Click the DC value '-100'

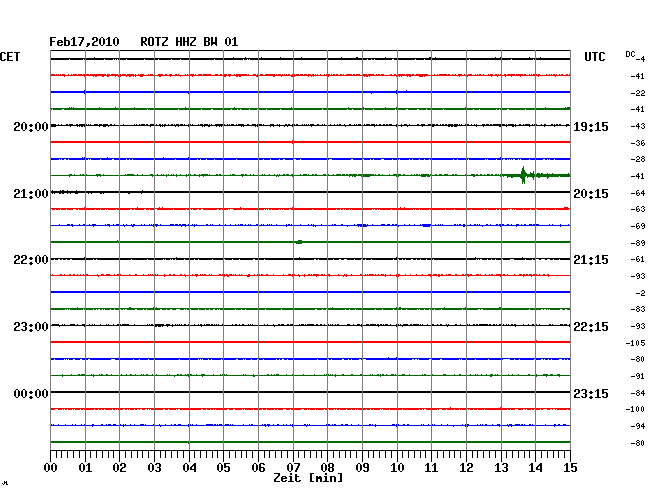(x=635, y=409)
